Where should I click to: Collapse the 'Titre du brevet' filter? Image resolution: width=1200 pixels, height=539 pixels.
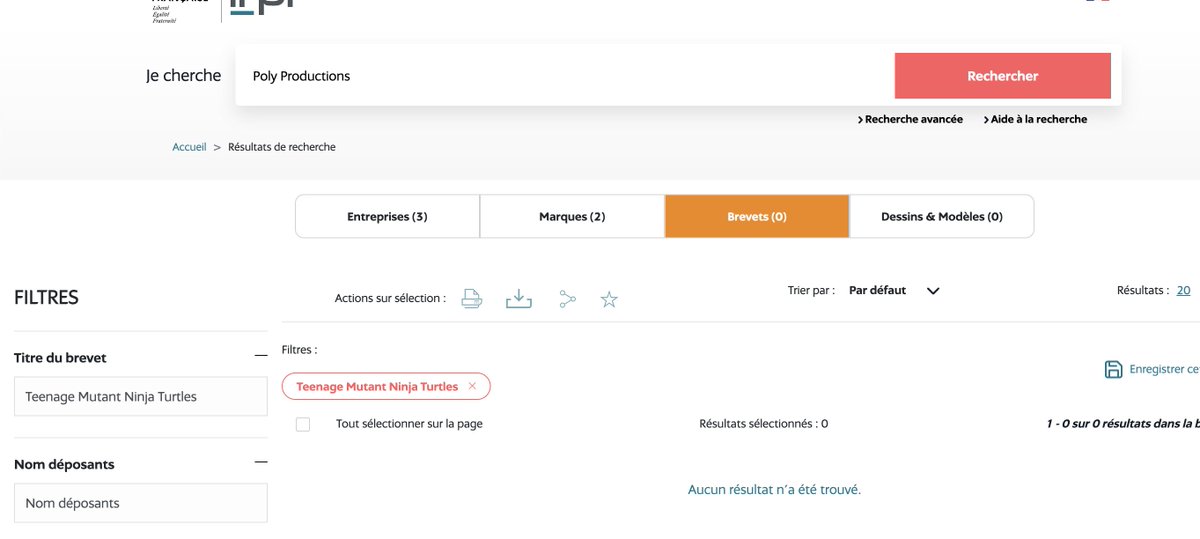pos(261,356)
